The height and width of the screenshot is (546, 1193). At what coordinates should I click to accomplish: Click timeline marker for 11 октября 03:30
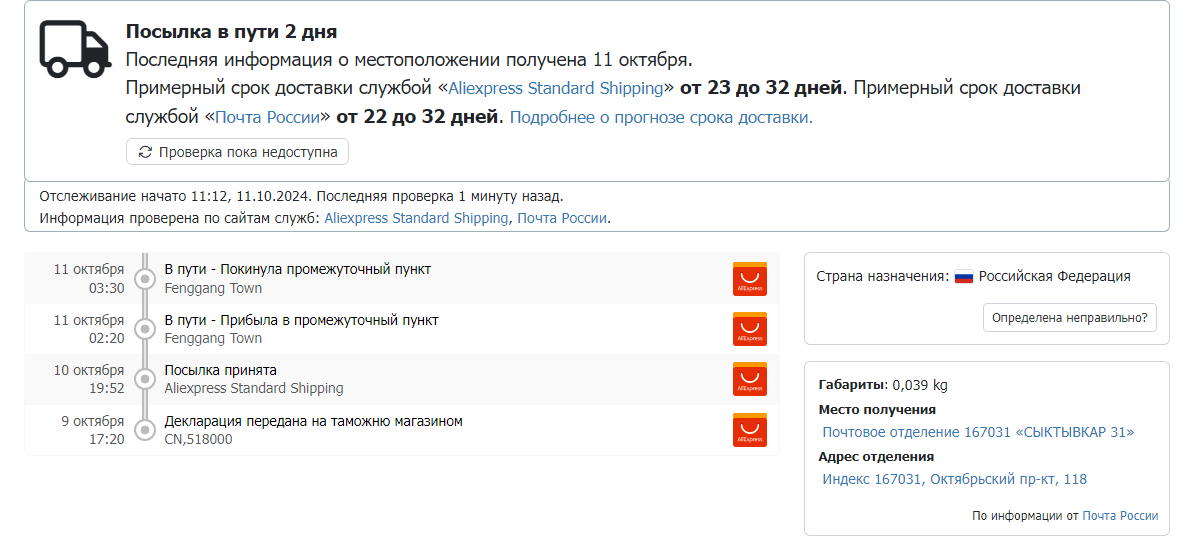pos(144,279)
